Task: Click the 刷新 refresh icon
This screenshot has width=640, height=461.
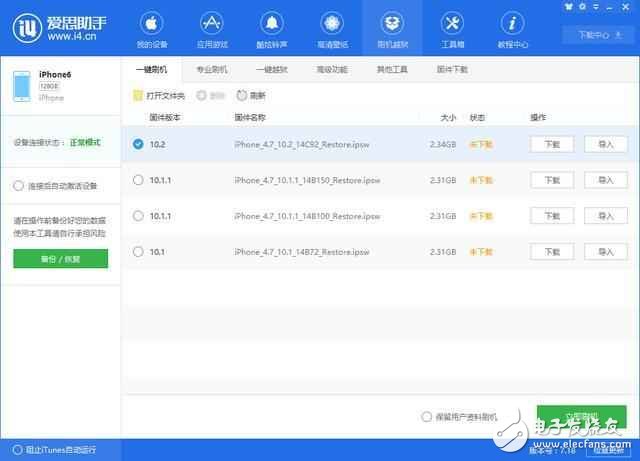Action: (243, 96)
